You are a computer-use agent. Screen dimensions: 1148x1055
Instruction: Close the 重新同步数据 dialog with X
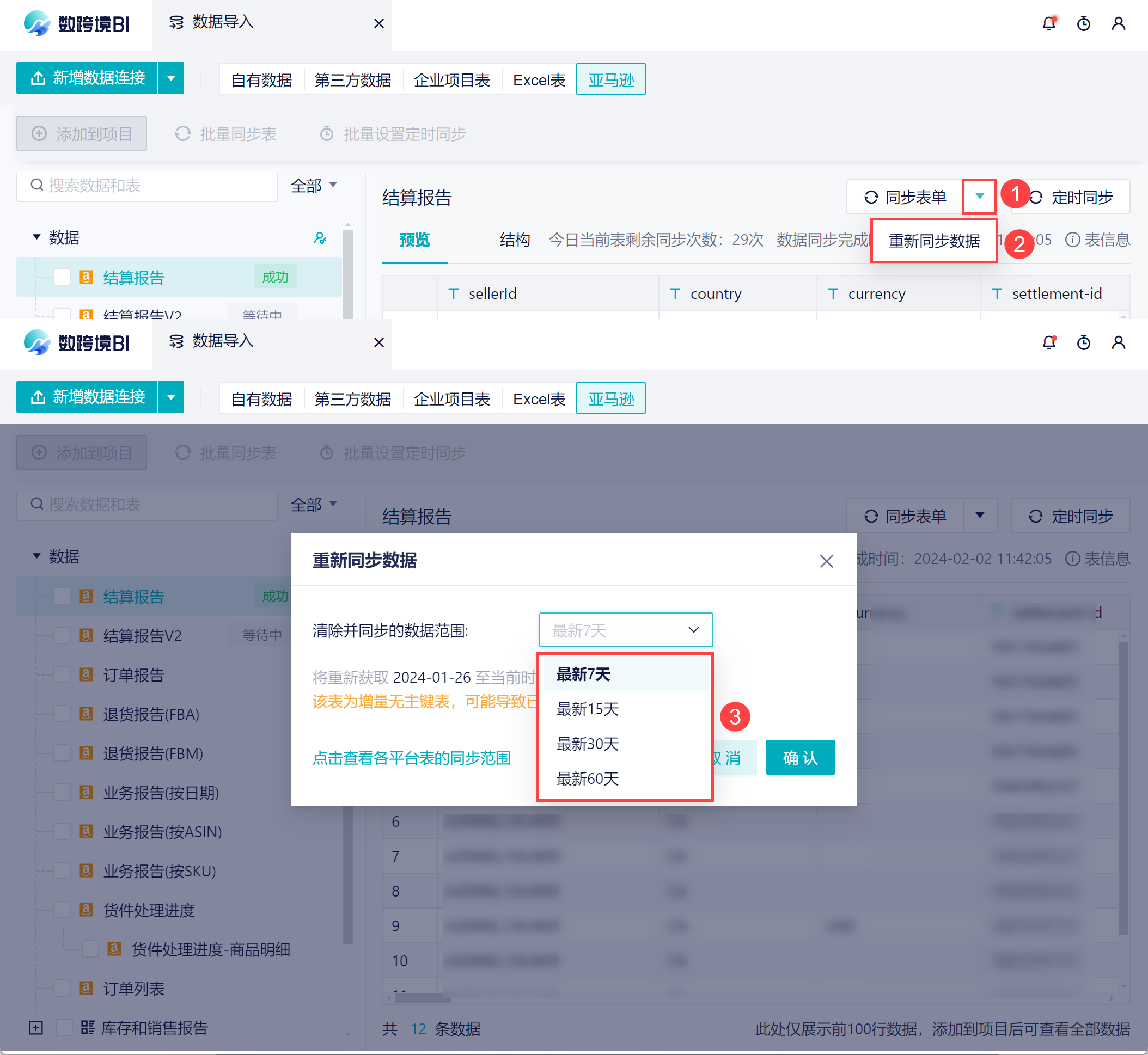point(826,561)
